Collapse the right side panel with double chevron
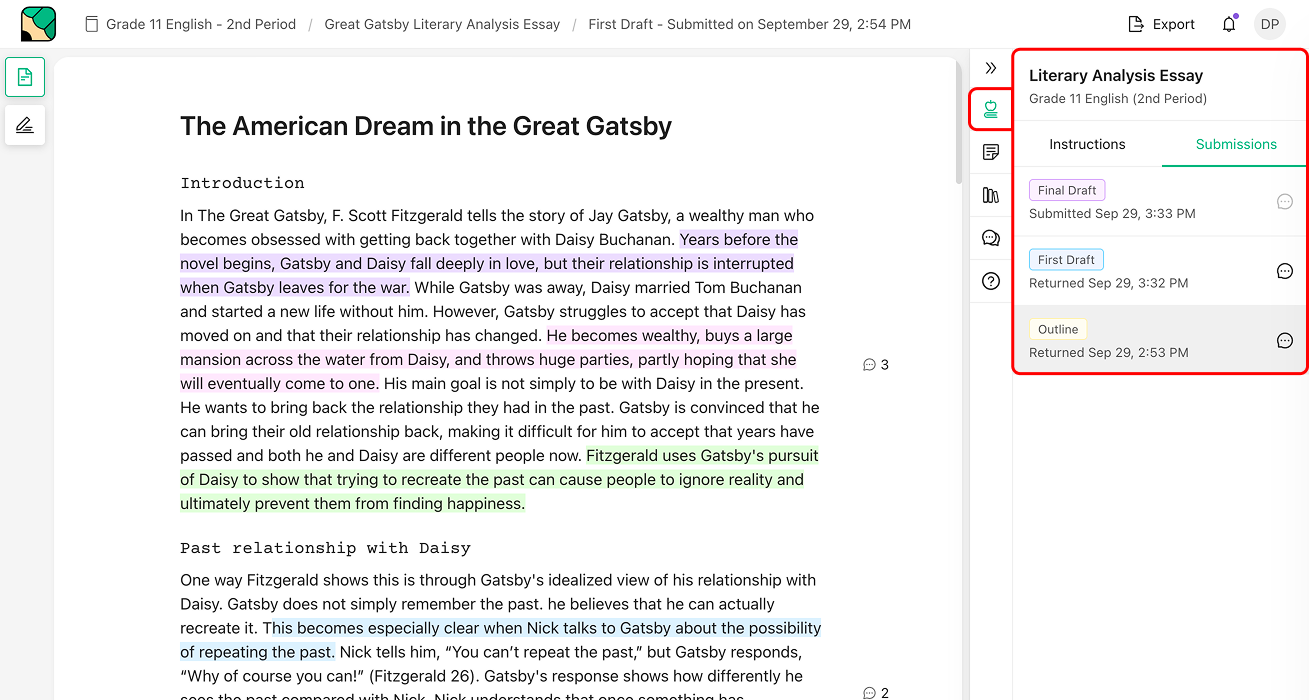1309x700 pixels. 991,68
